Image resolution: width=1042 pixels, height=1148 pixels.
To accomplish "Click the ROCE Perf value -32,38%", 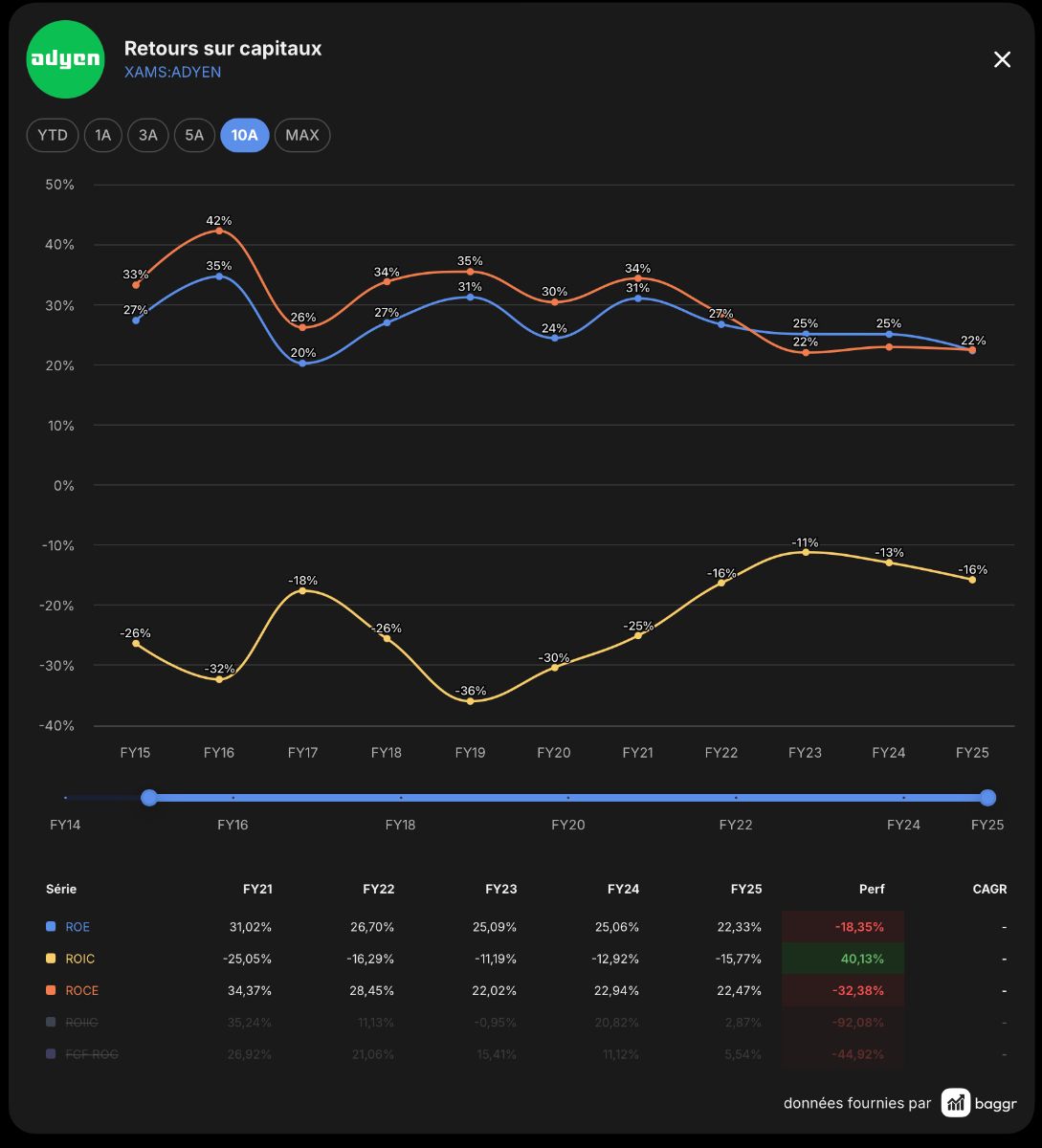I will (x=858, y=990).
